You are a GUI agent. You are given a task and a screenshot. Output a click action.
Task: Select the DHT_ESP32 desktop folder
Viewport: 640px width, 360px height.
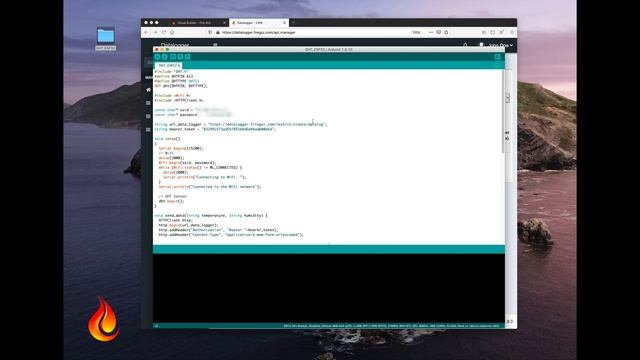(106, 39)
